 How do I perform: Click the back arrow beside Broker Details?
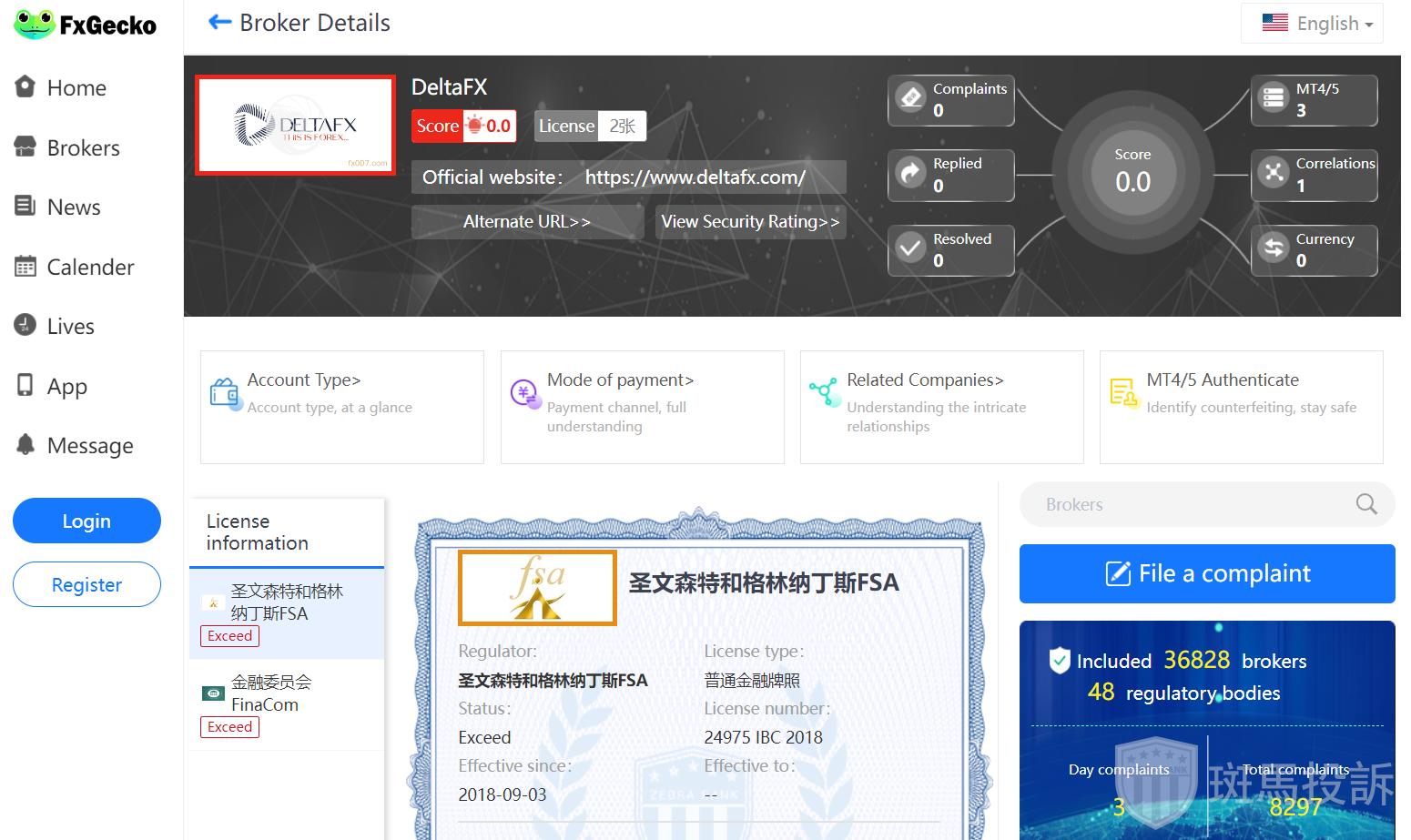219,23
